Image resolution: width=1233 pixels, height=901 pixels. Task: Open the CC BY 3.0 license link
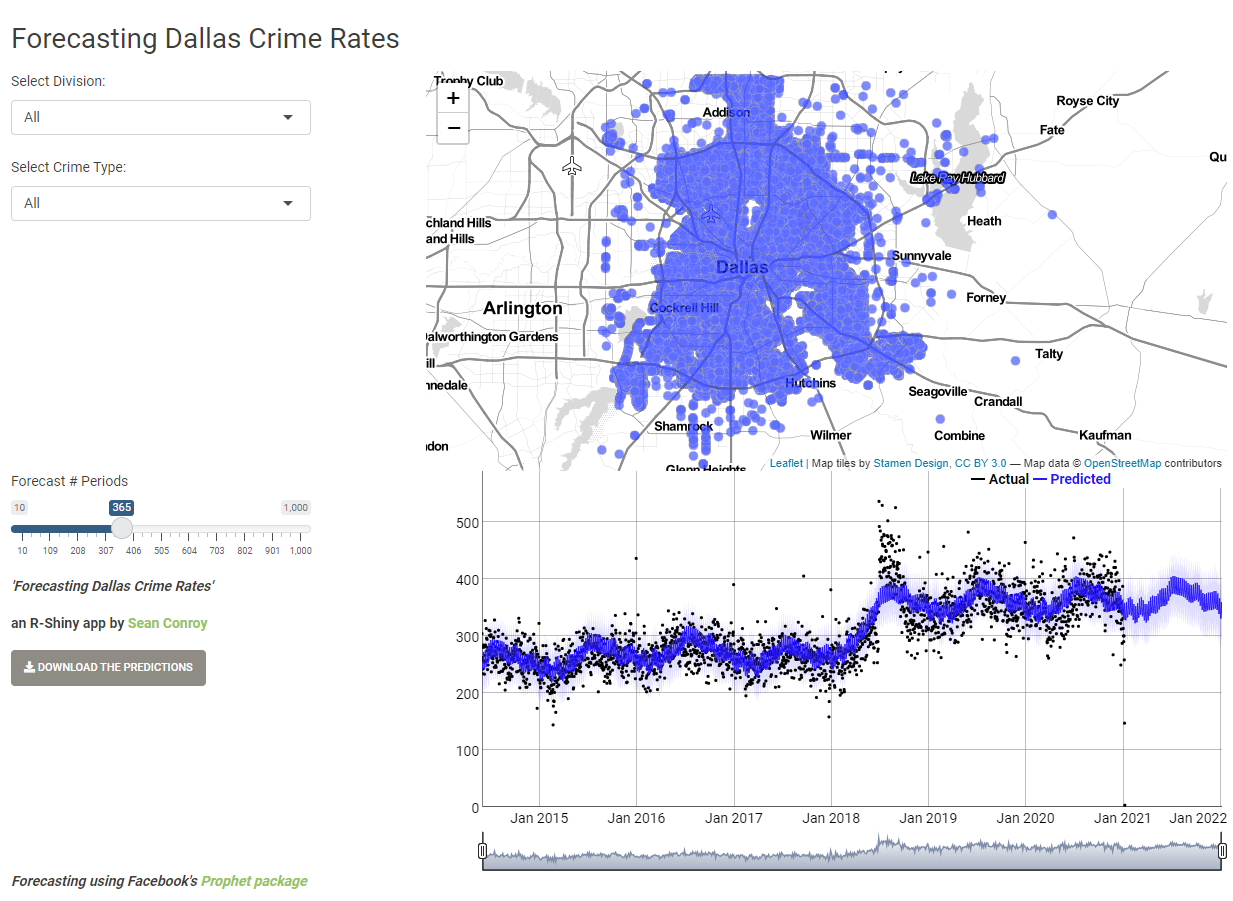tap(981, 463)
